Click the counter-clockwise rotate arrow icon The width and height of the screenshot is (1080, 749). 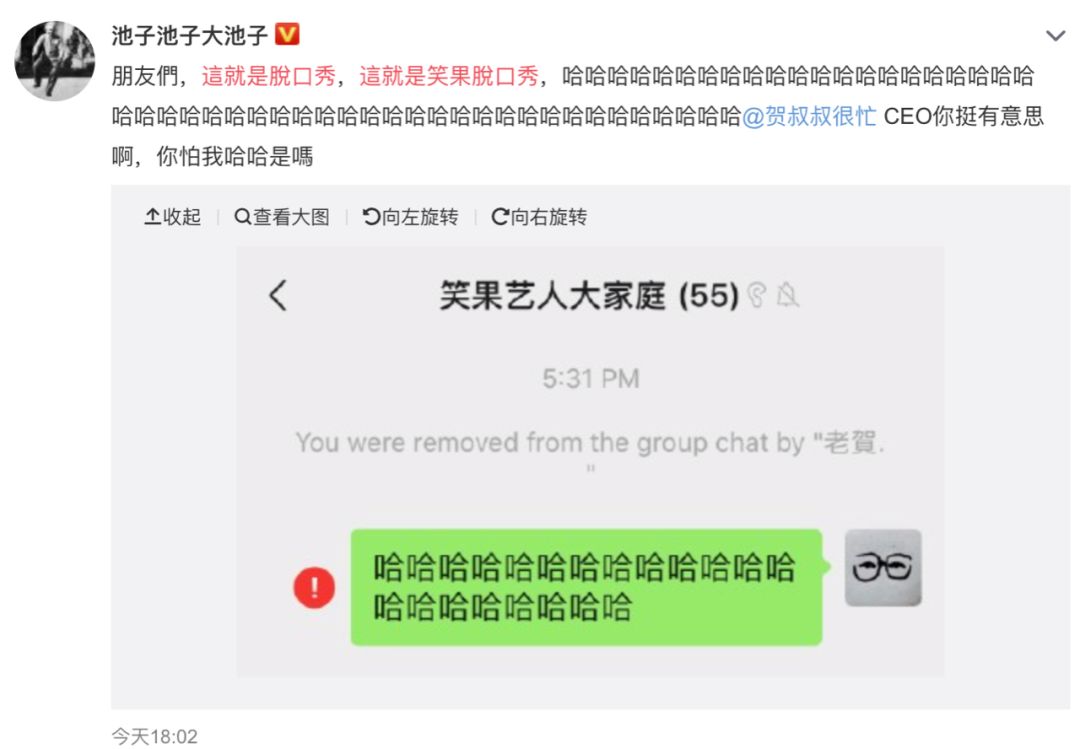tap(371, 217)
